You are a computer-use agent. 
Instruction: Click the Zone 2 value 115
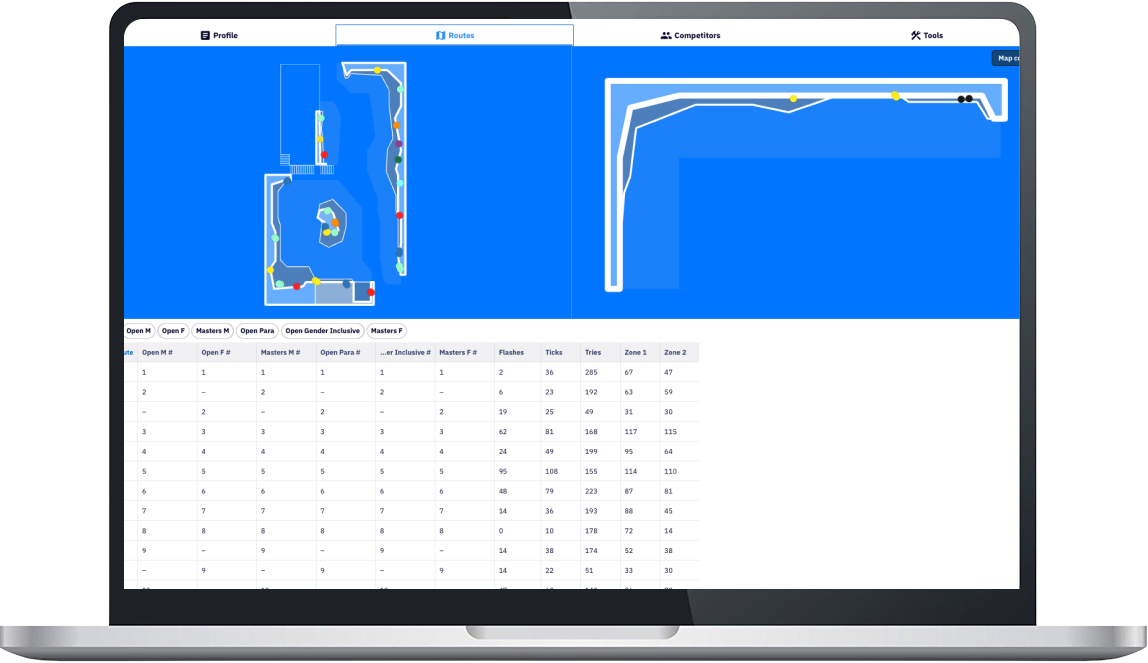coord(671,432)
